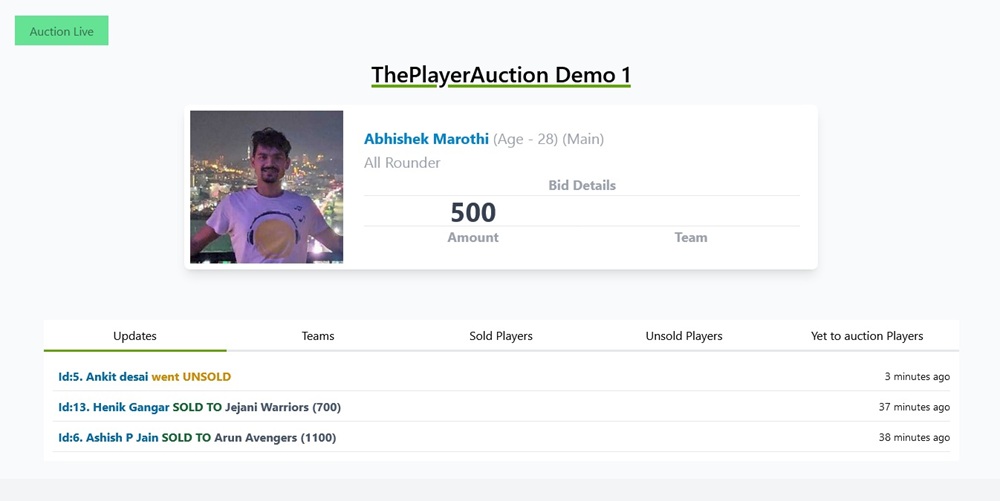Screen dimensions: 1000x501
Task: Click Arun Avengers (1100) team text
Action: tap(275, 437)
